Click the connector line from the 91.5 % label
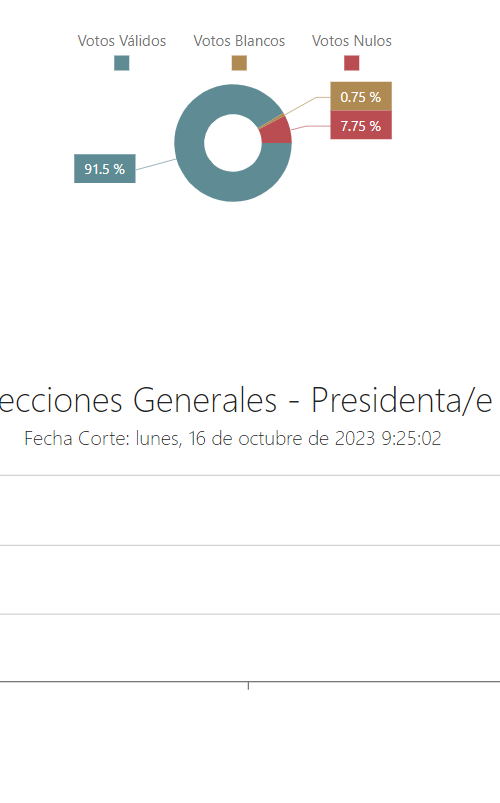Screen dimensions: 500x803 (x=156, y=164)
